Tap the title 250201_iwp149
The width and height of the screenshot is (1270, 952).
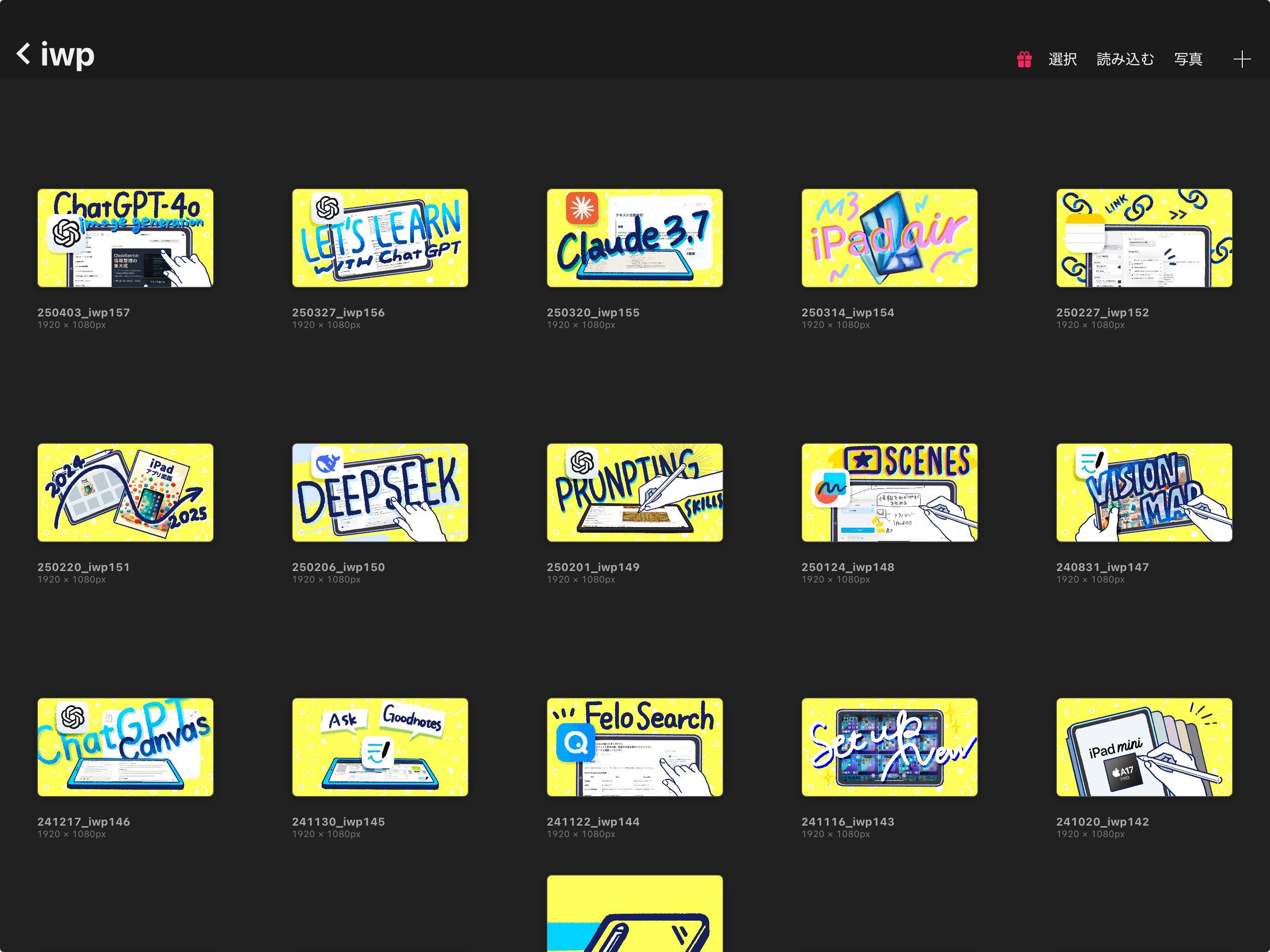click(593, 567)
